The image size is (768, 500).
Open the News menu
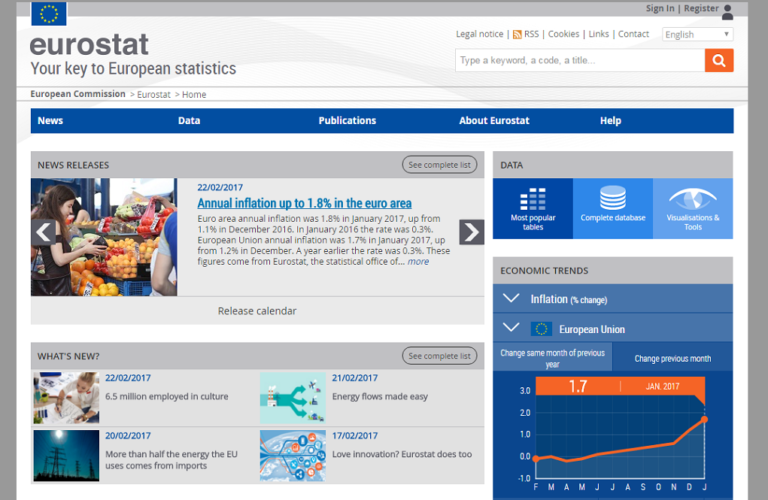(50, 120)
